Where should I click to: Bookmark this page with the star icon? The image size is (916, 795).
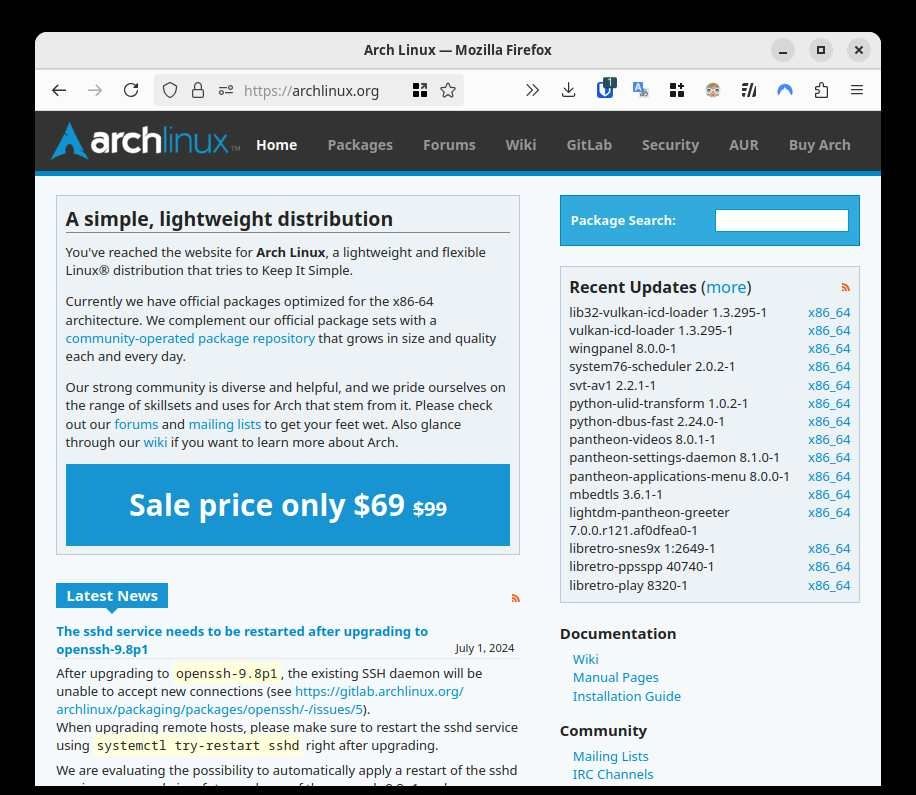(x=448, y=90)
